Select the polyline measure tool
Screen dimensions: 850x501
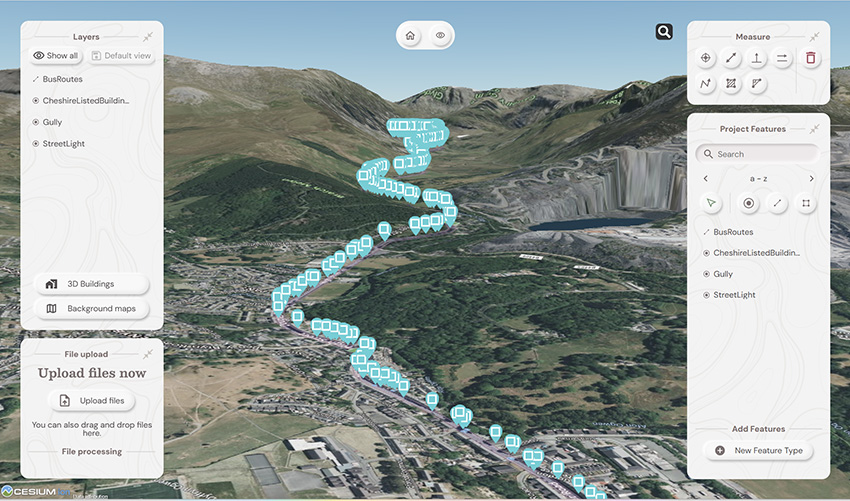point(705,84)
